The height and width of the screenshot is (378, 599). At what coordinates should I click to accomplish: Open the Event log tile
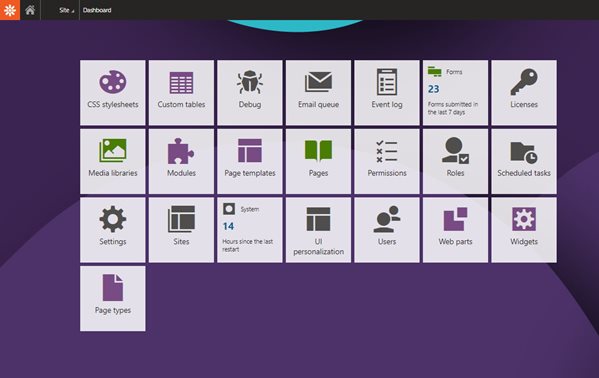pyautogui.click(x=387, y=92)
